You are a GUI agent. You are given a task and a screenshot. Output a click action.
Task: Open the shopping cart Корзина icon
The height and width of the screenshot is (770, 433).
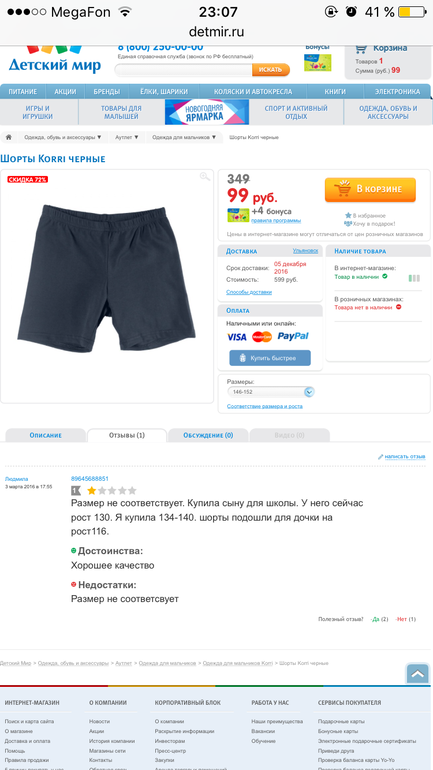[x=361, y=49]
